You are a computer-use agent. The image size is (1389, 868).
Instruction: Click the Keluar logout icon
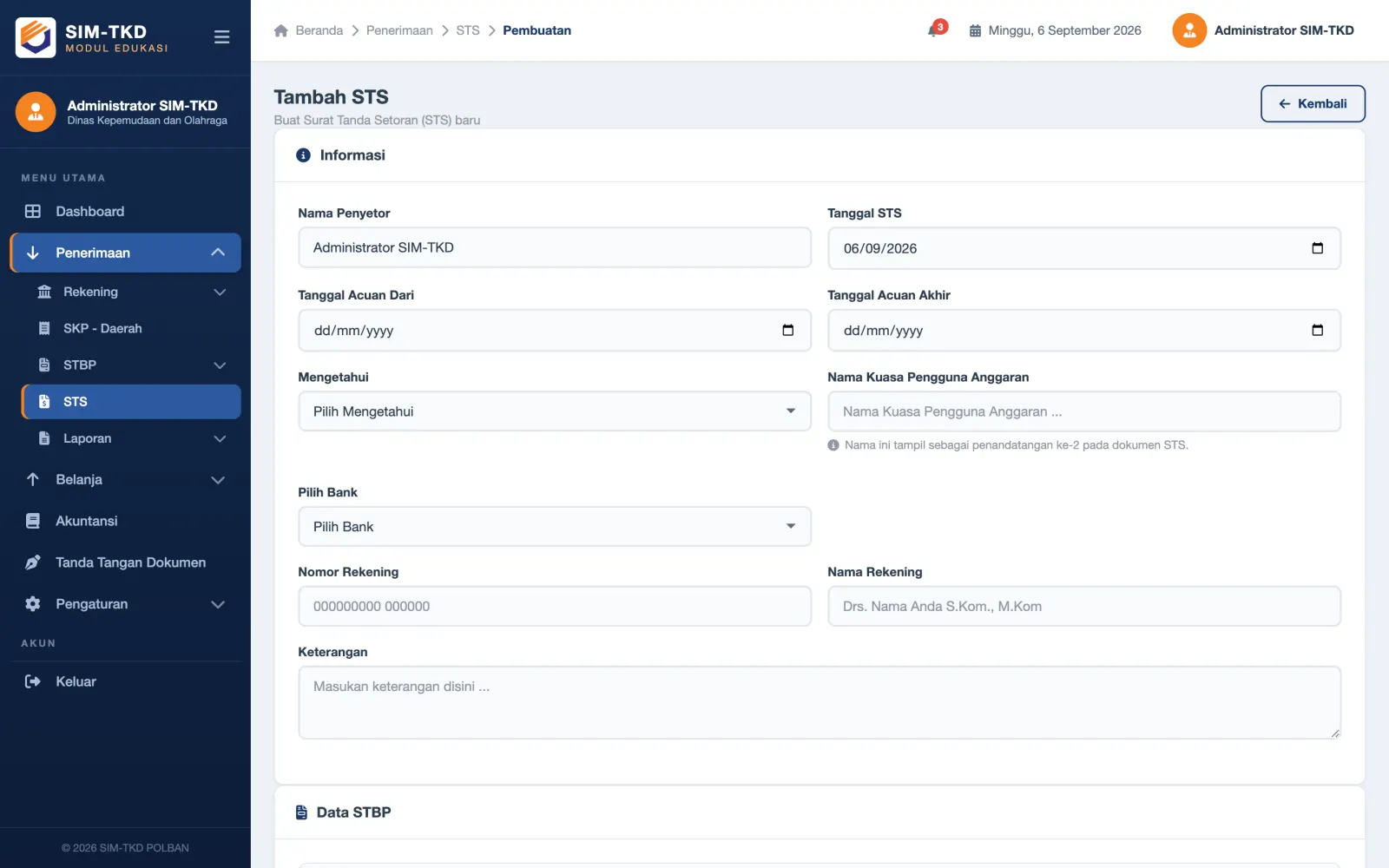coord(33,681)
